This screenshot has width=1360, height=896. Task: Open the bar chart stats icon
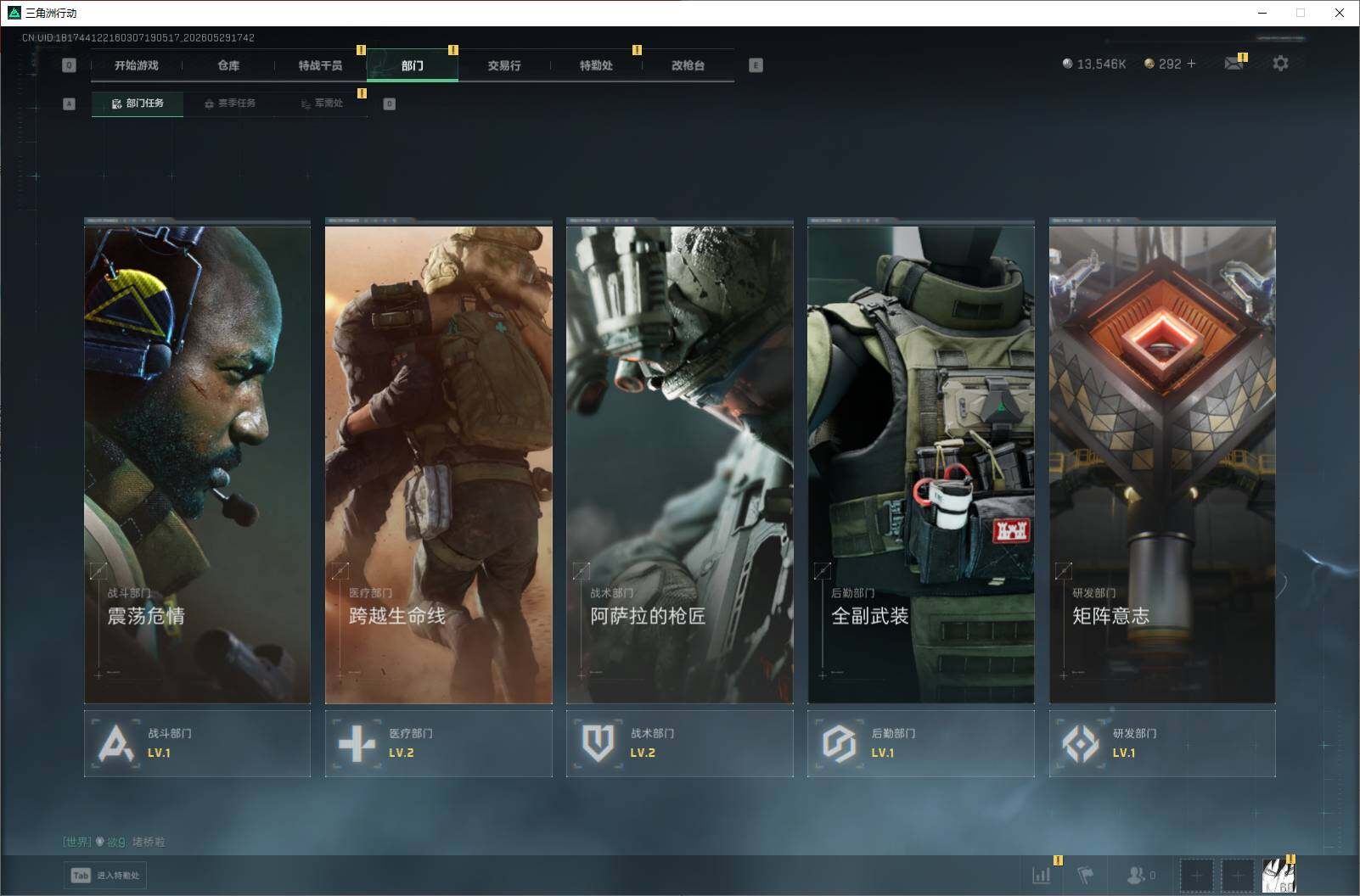pyautogui.click(x=1041, y=875)
